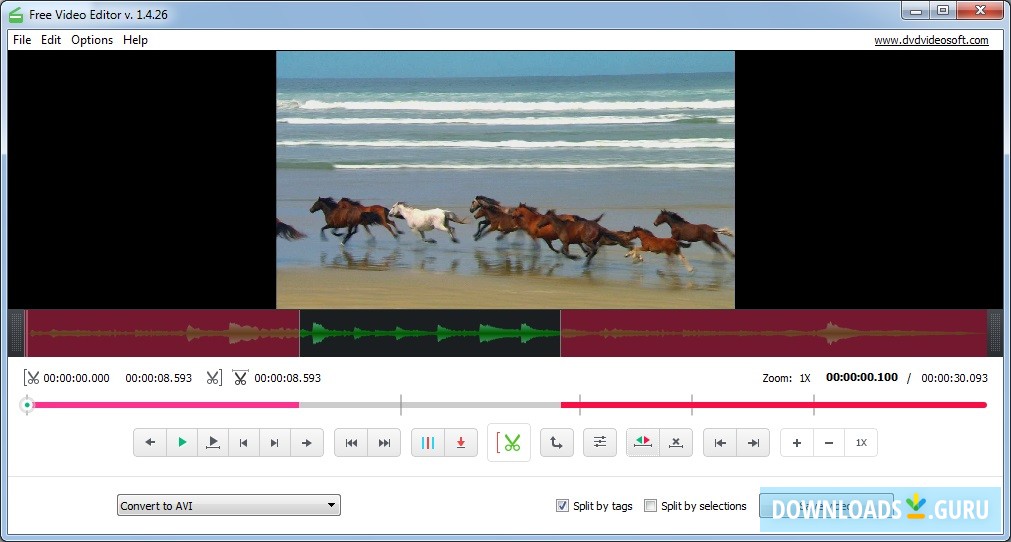Click the play selection button
The height and width of the screenshot is (542, 1011).
(x=213, y=443)
